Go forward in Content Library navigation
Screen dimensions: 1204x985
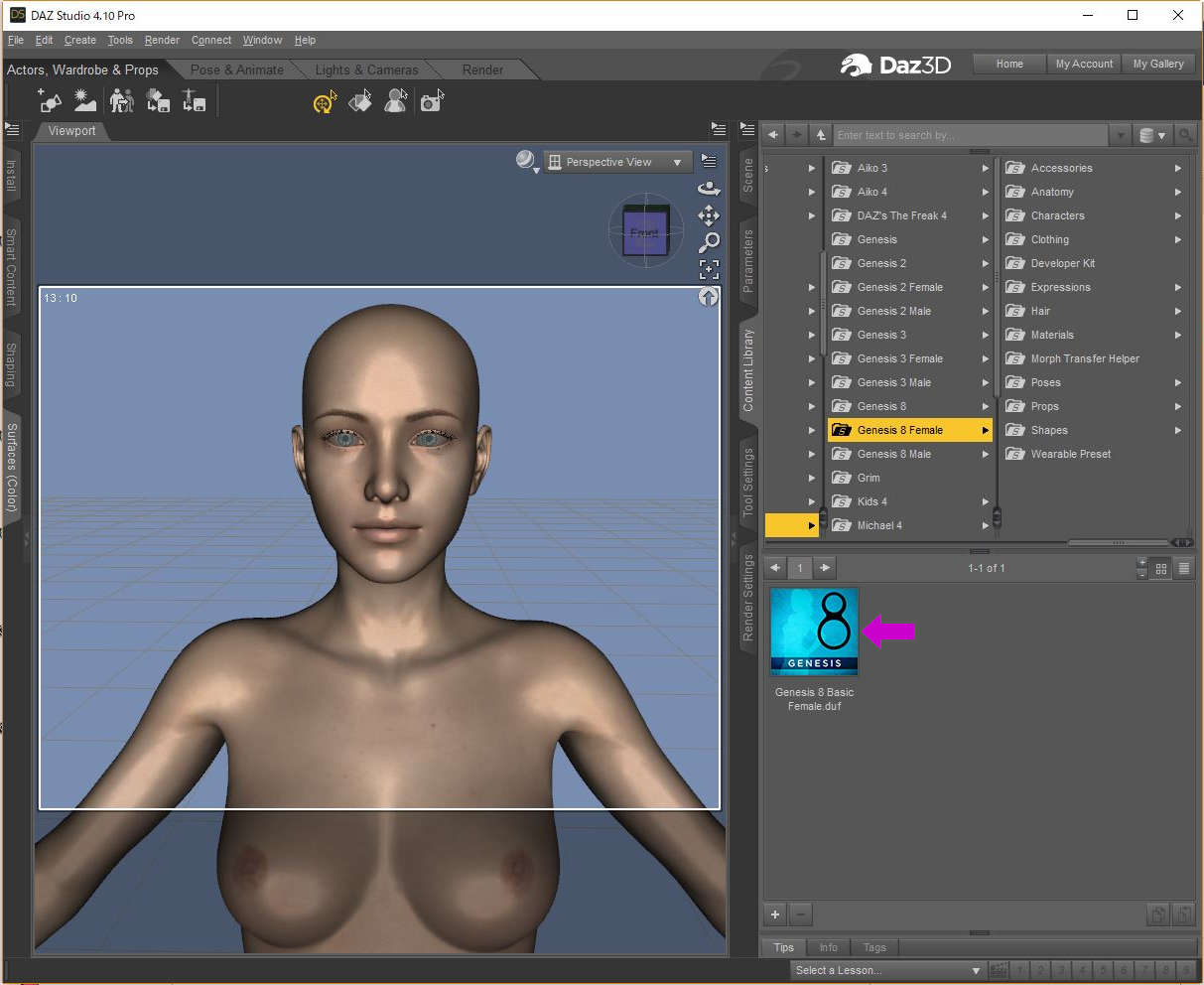point(797,135)
